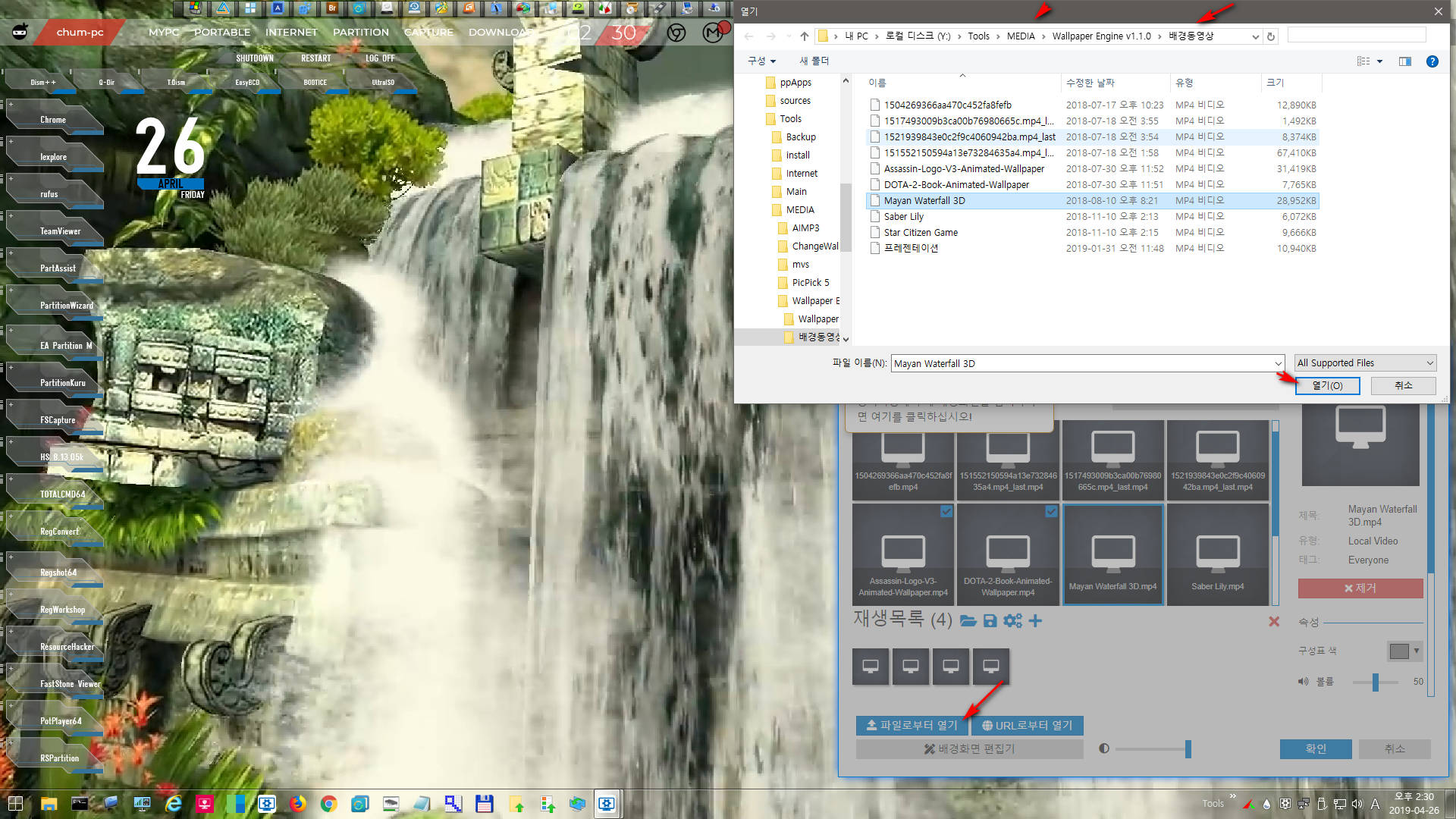Open Internet Explorer on the taskbar
Viewport: 1456px width, 819px height.
click(x=174, y=804)
